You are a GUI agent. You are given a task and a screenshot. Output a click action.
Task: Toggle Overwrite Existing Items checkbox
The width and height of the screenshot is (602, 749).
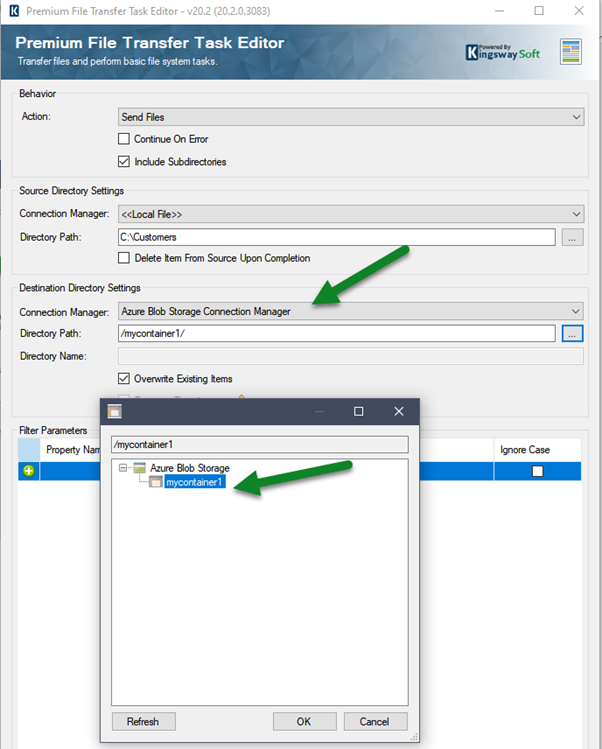[124, 379]
